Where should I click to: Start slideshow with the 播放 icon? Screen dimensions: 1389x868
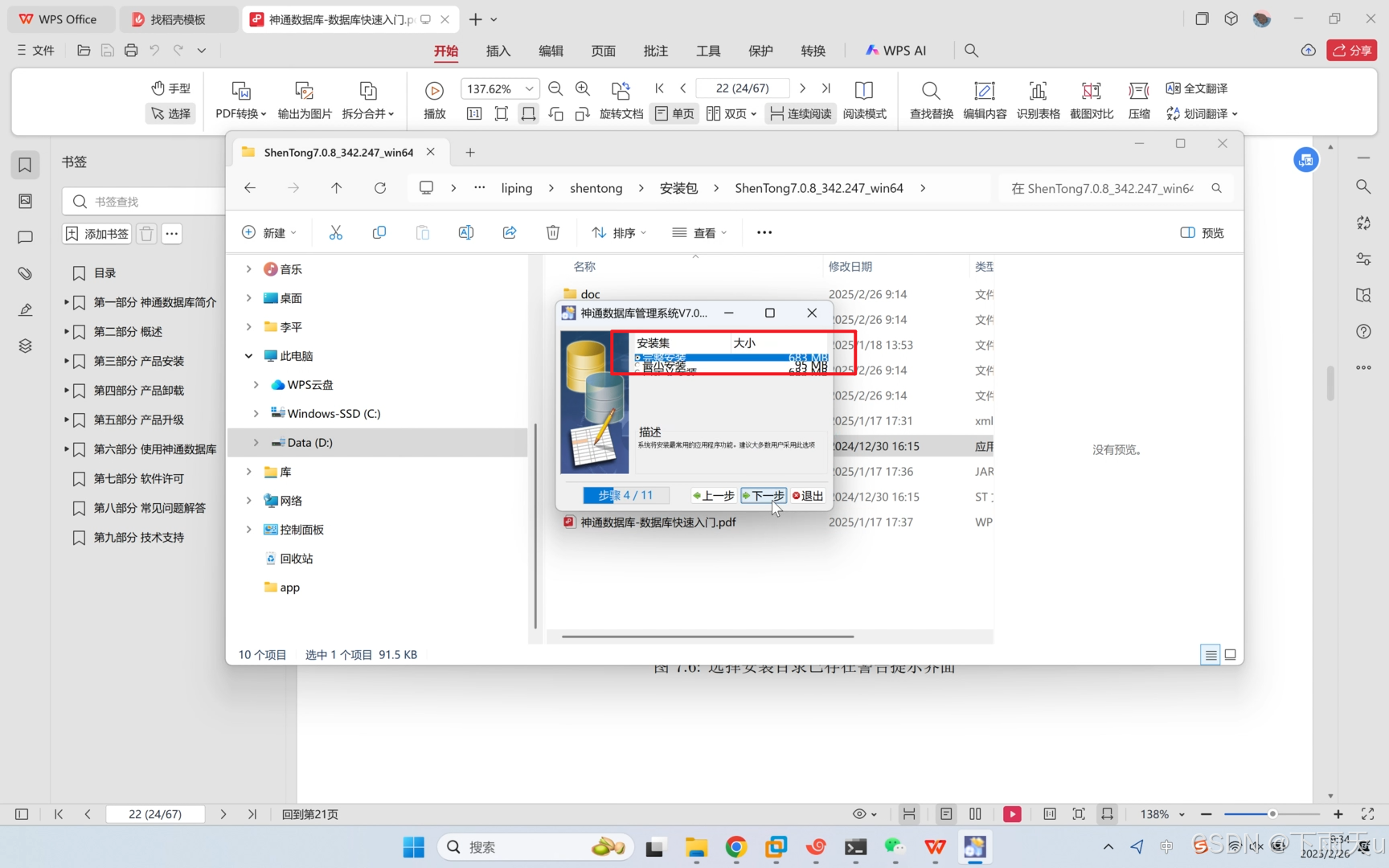(434, 100)
